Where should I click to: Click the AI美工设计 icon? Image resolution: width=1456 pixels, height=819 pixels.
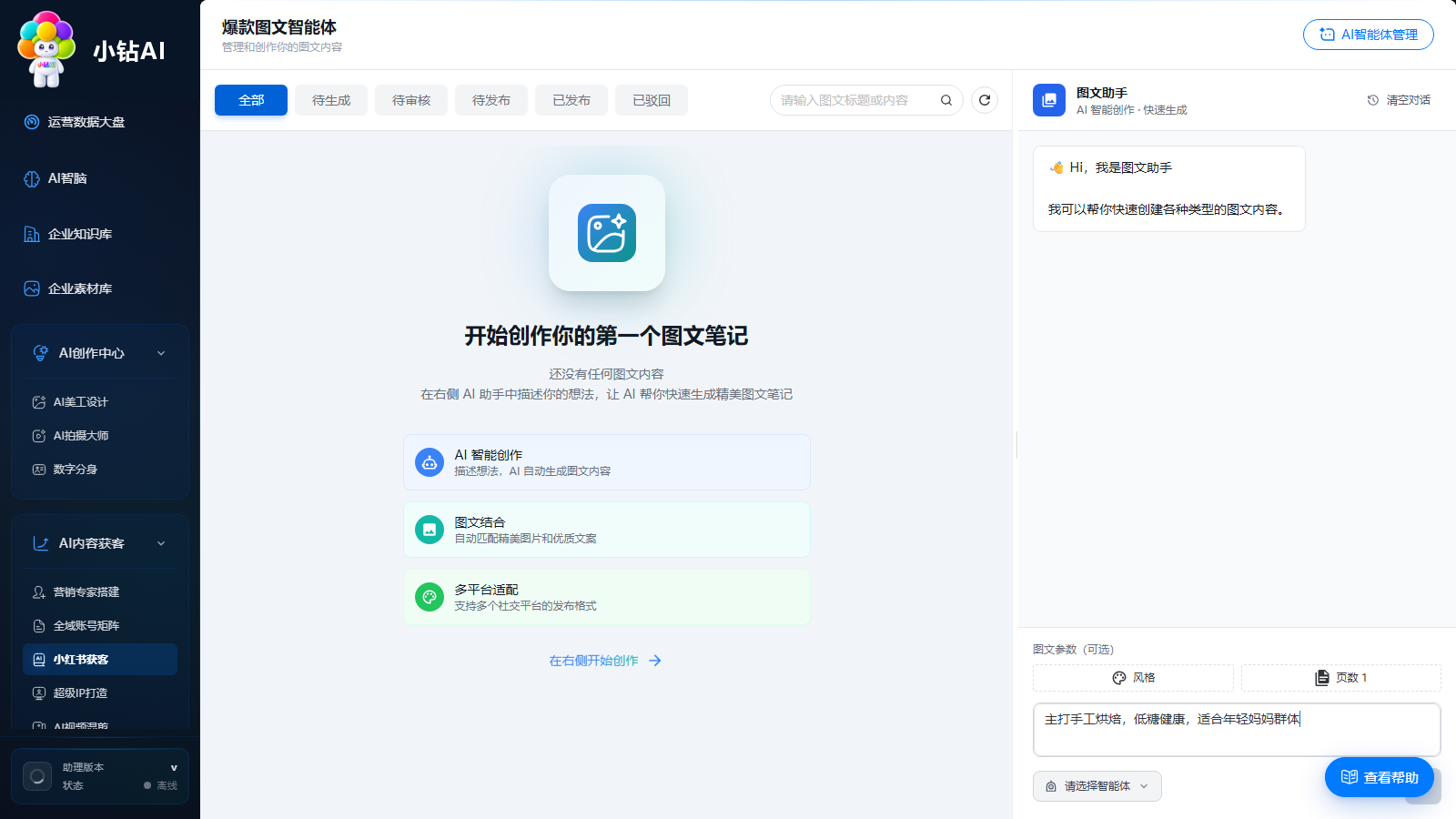39,402
